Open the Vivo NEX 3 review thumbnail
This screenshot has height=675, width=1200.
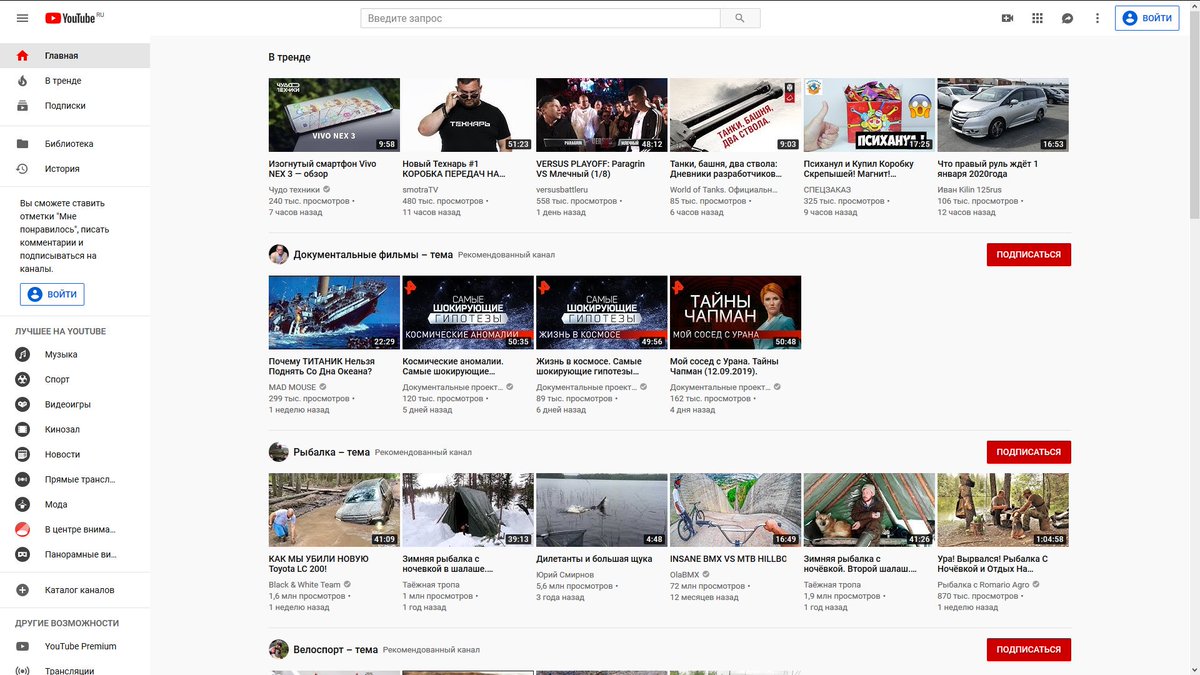click(x=334, y=115)
